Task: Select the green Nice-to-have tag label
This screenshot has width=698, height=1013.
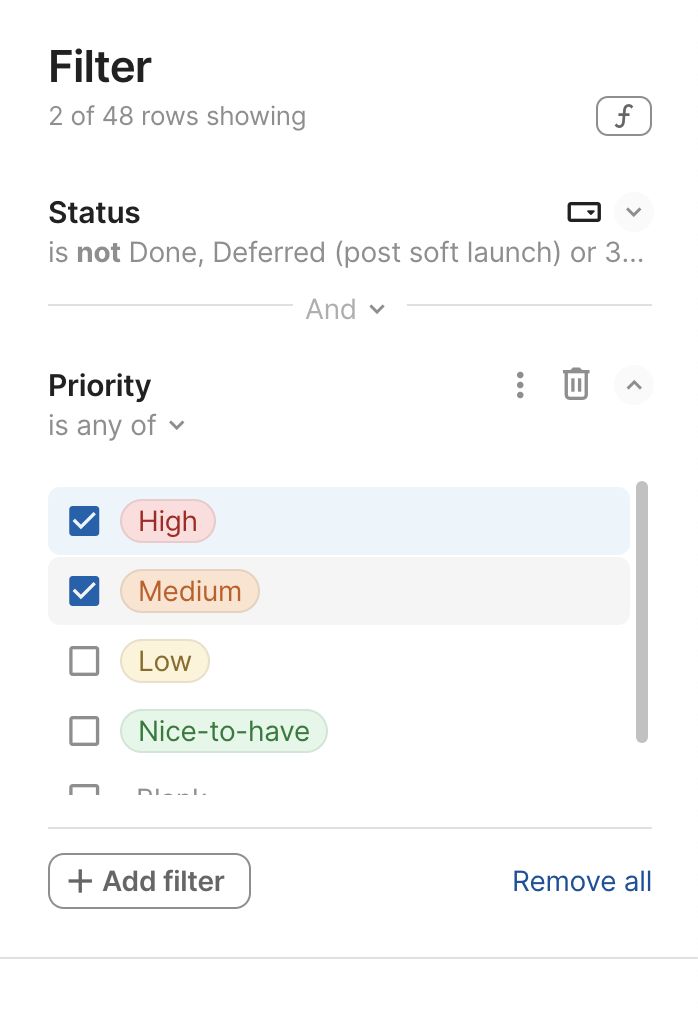Action: click(x=223, y=731)
